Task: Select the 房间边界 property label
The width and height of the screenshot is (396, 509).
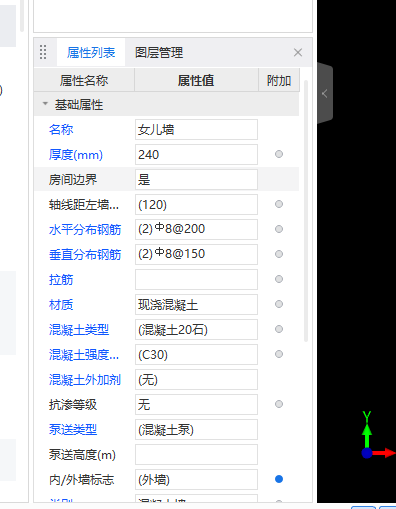Action: tap(73, 180)
